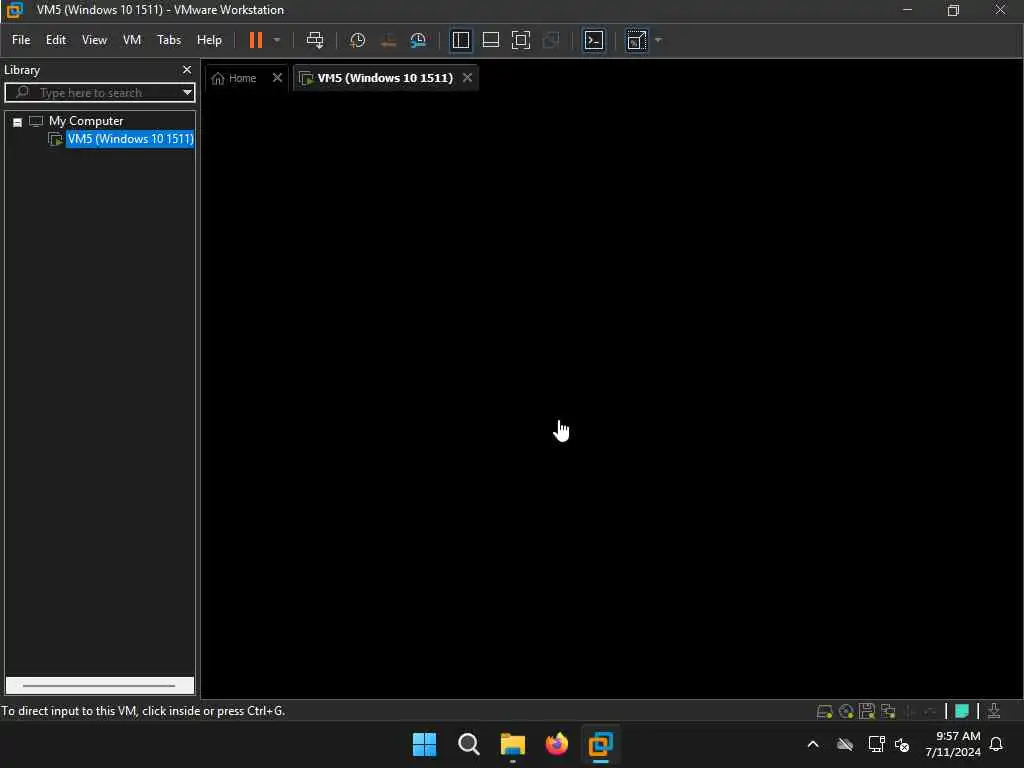Send Ctrl+Alt+Del to the virtual machine
This screenshot has width=1024, height=768.
click(x=315, y=40)
